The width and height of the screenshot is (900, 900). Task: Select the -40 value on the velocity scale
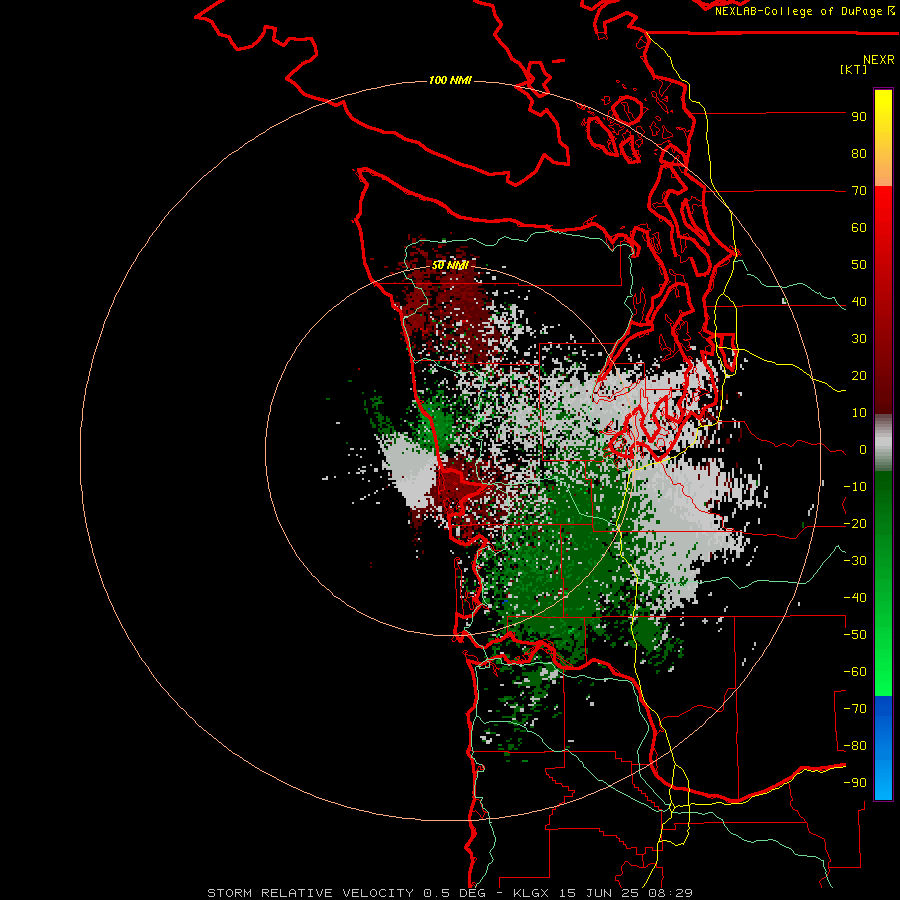(x=855, y=598)
